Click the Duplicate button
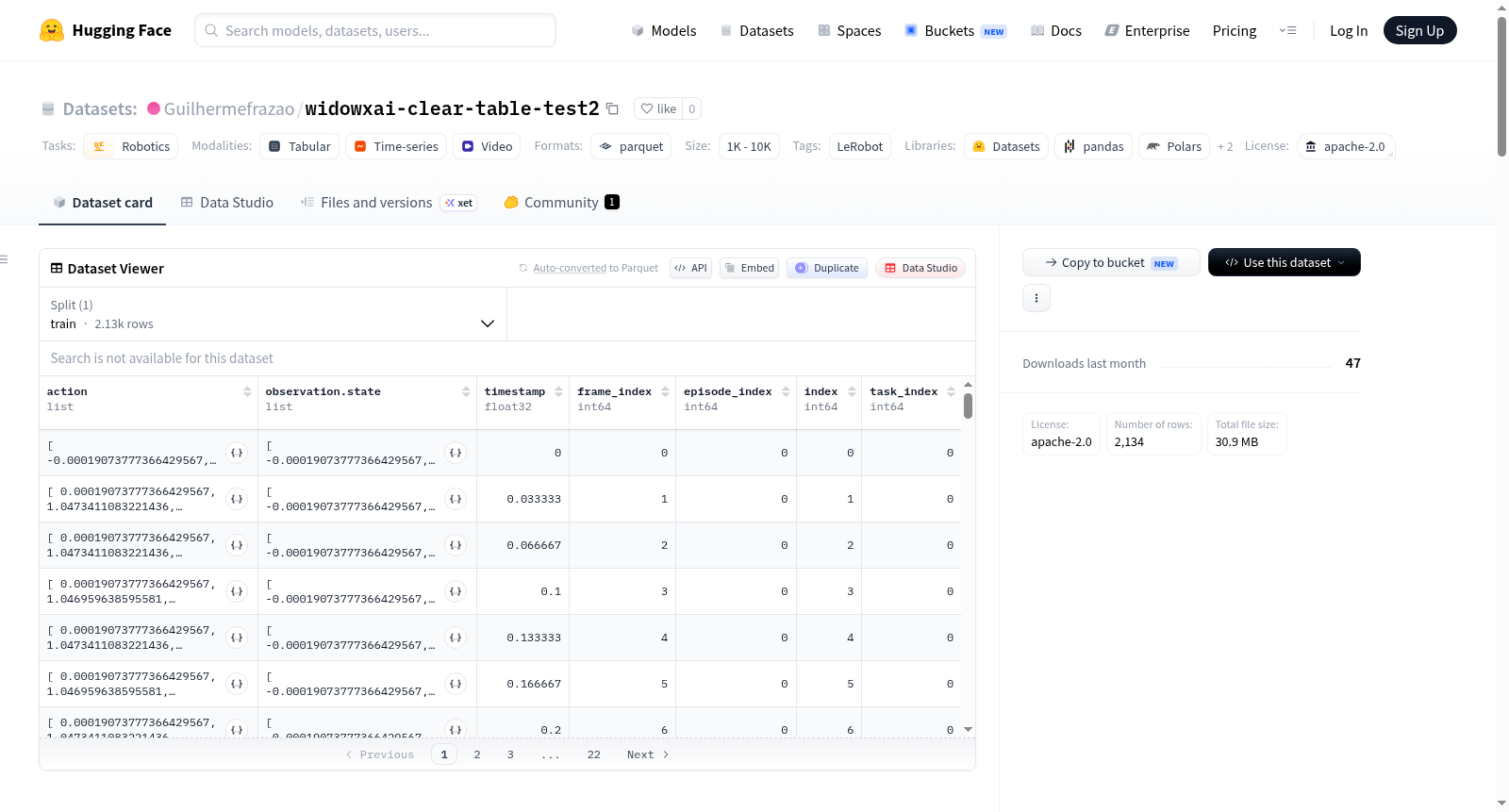This screenshot has width=1509, height=812. [827, 268]
